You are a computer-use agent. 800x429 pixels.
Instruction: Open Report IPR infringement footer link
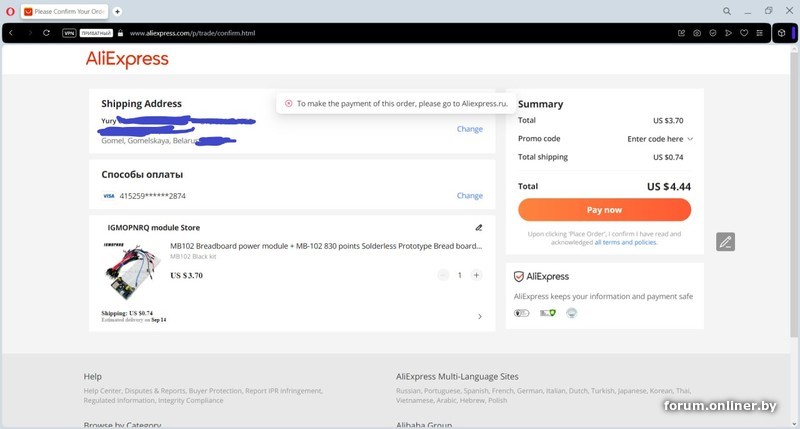tap(284, 391)
